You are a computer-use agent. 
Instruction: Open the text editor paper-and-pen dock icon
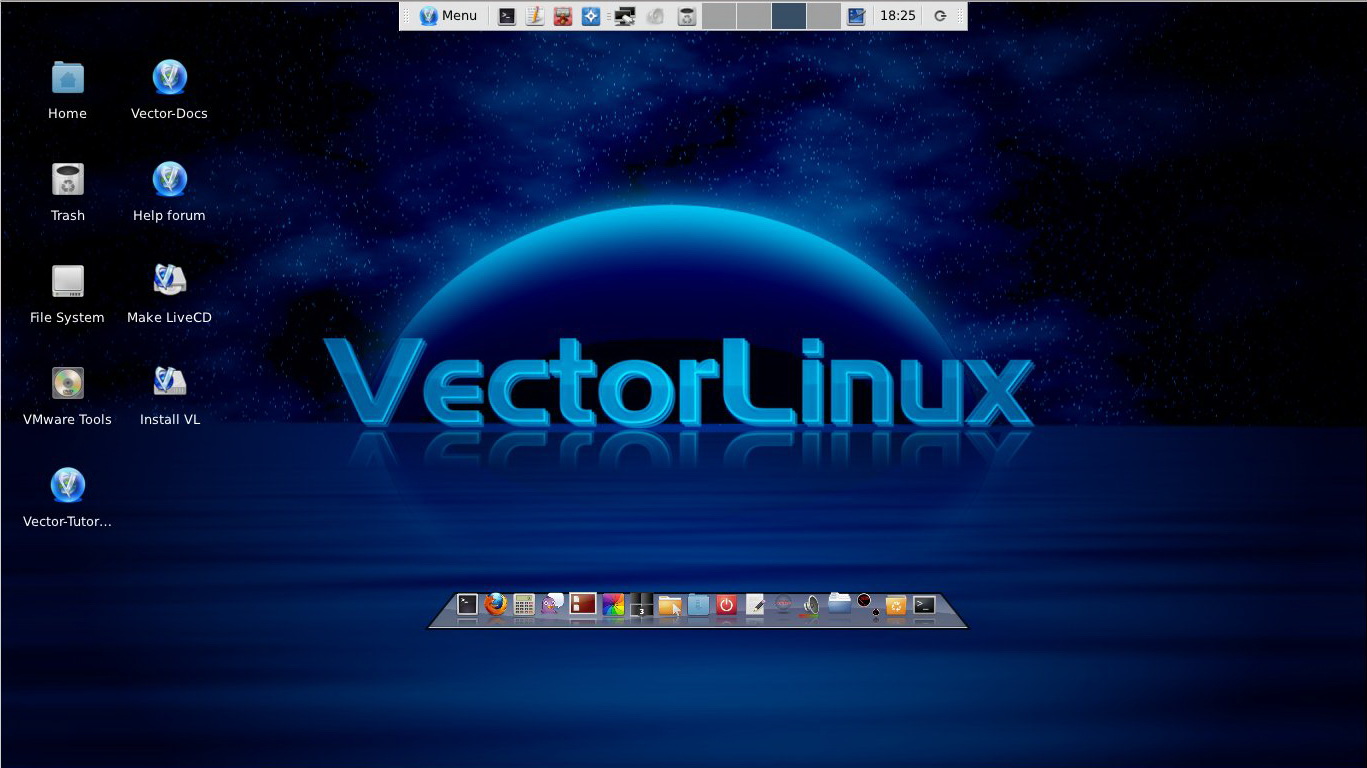click(755, 604)
